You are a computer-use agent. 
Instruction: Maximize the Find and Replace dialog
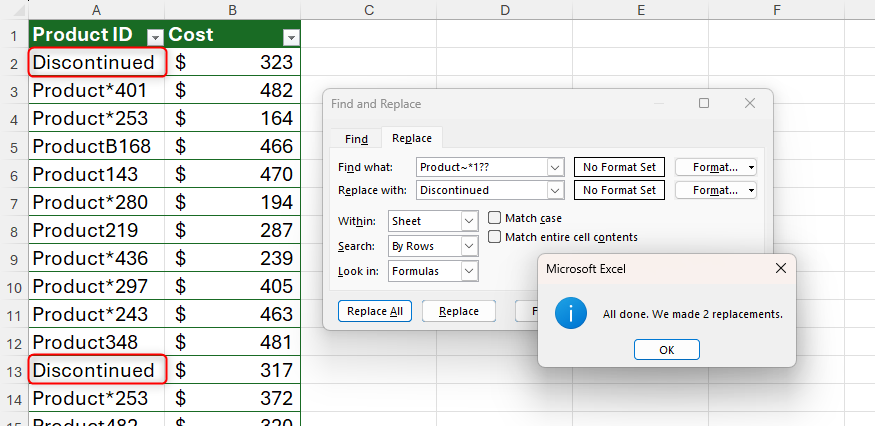704,103
